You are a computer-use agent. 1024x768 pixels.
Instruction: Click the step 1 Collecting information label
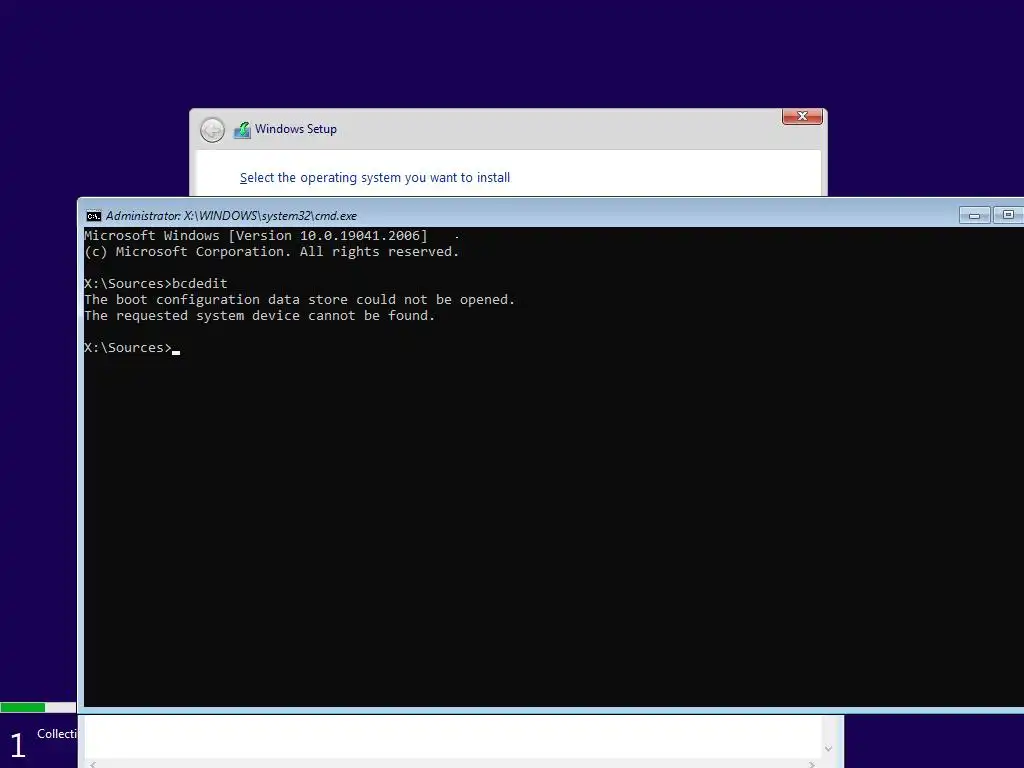coord(56,734)
